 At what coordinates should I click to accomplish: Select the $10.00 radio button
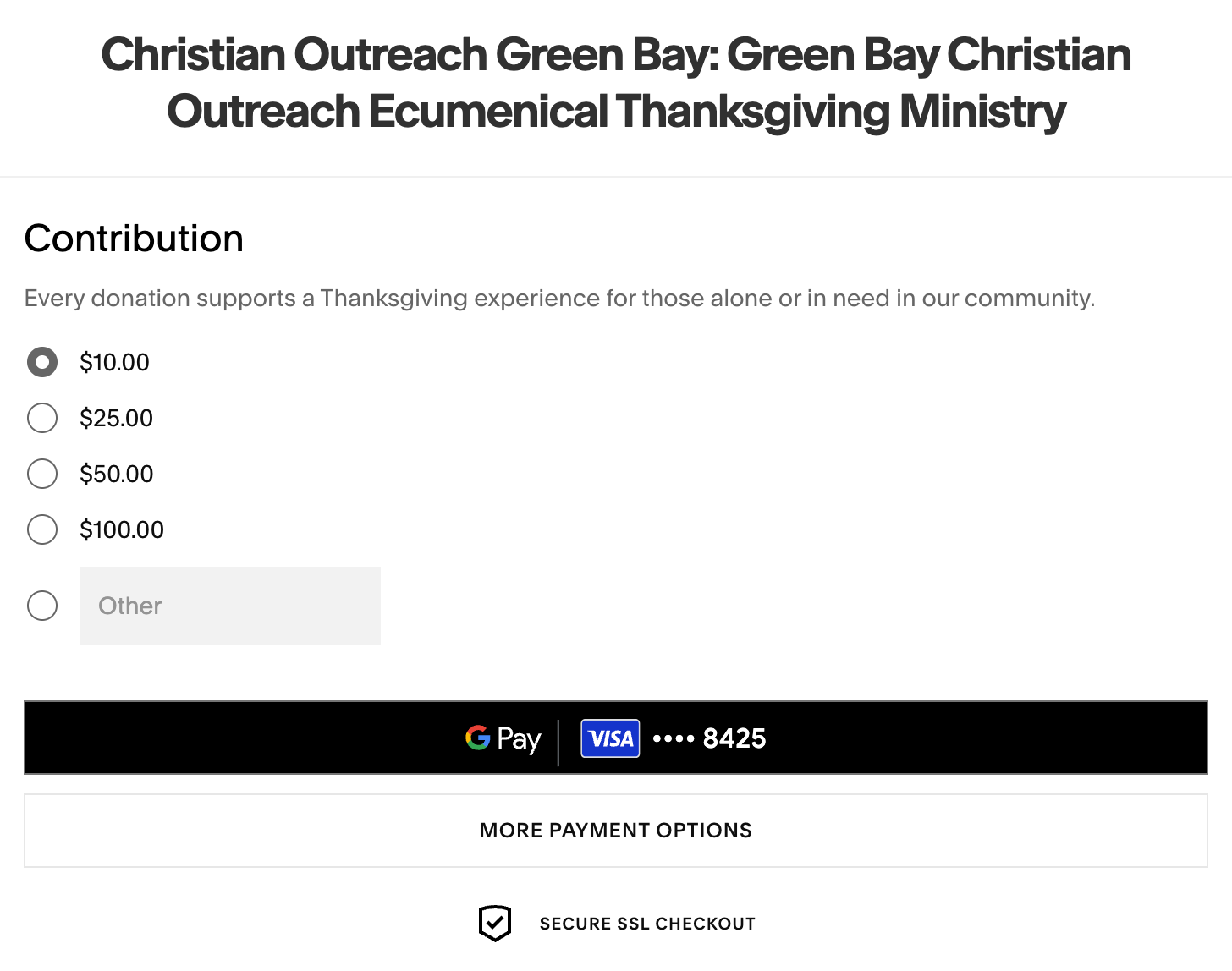(x=42, y=362)
